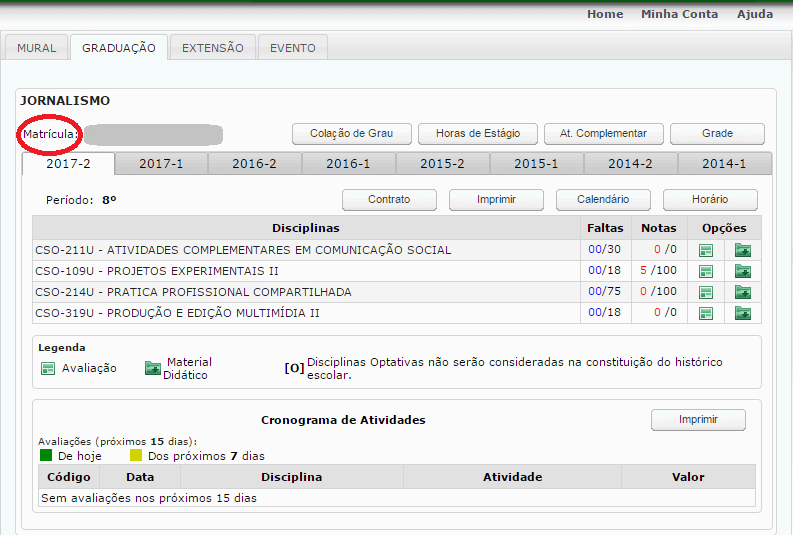Click the Ajuda link
Image resolution: width=793 pixels, height=535 pixels.
[754, 14]
